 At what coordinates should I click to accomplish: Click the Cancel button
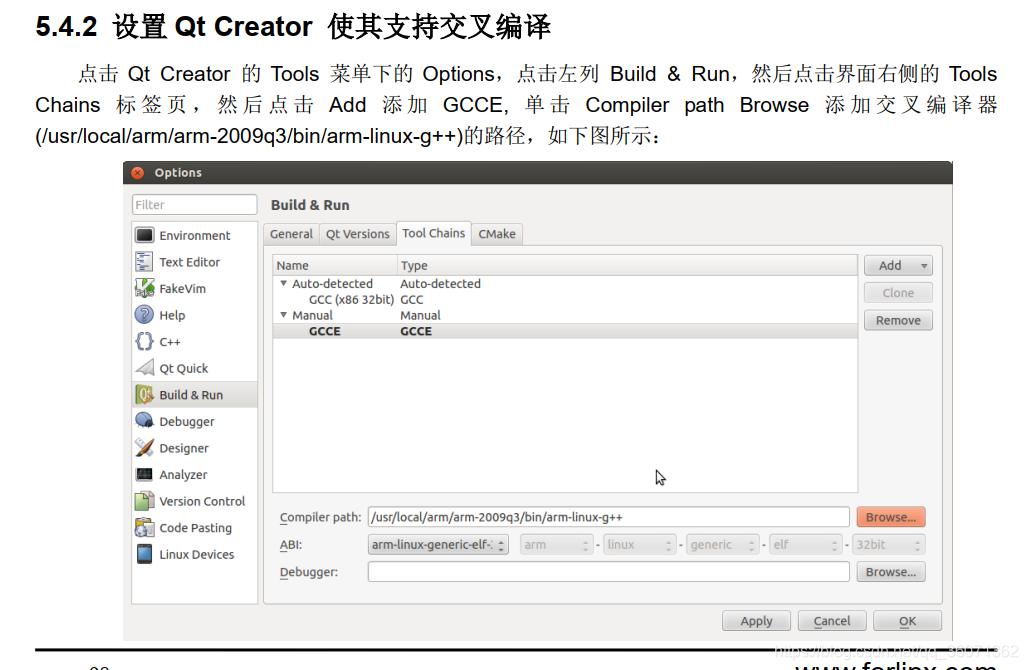click(x=832, y=621)
